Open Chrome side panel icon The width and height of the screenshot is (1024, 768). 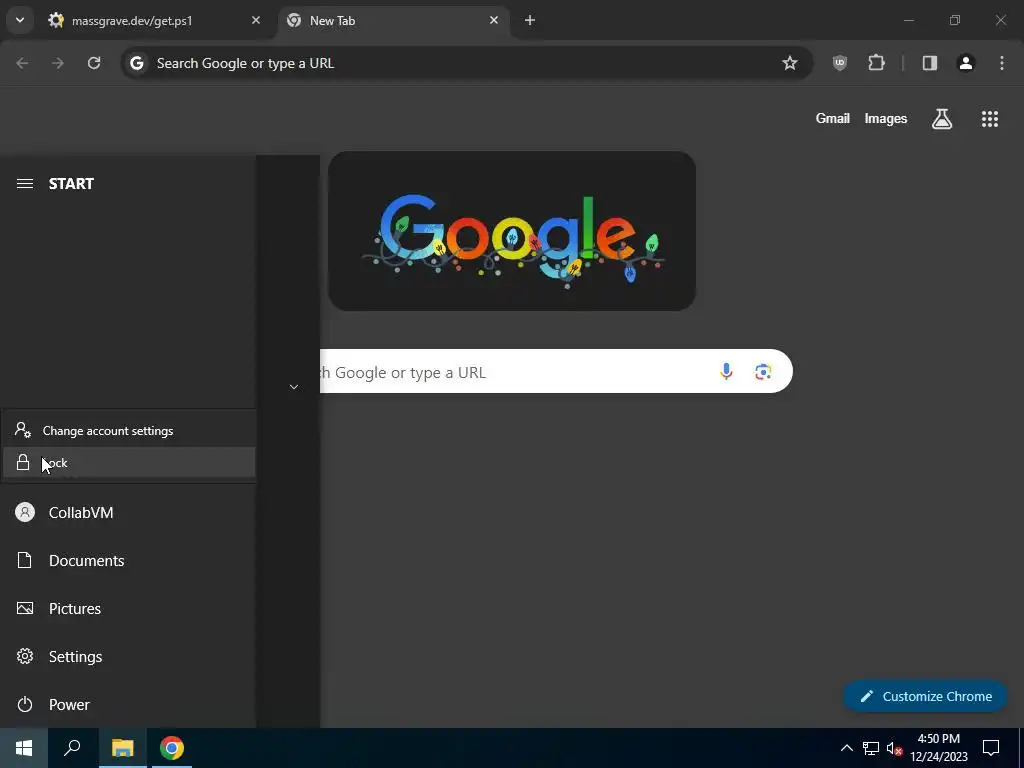[x=930, y=63]
